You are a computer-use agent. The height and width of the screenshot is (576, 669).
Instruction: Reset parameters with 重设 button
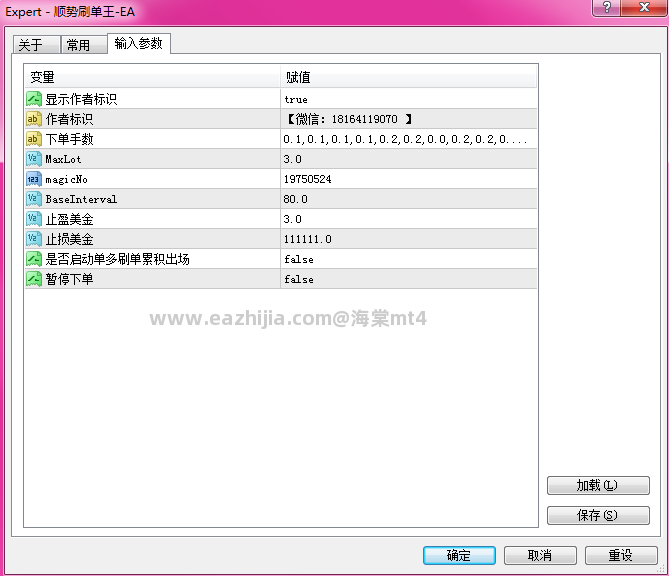pos(621,556)
